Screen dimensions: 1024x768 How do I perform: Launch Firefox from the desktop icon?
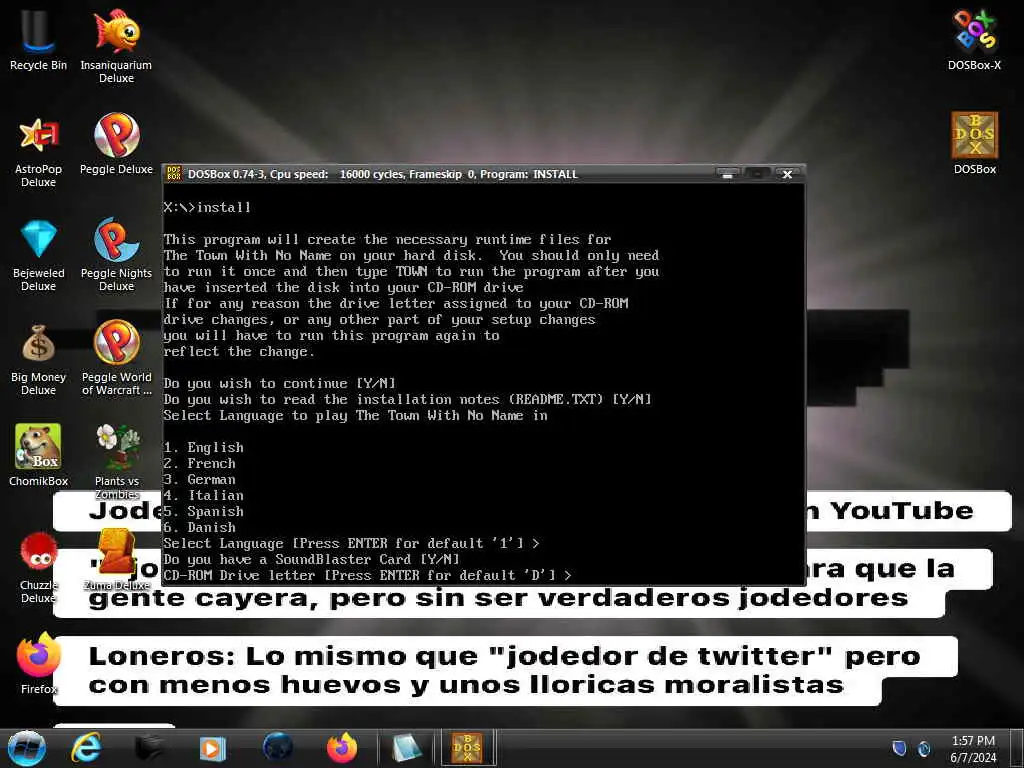click(x=38, y=662)
